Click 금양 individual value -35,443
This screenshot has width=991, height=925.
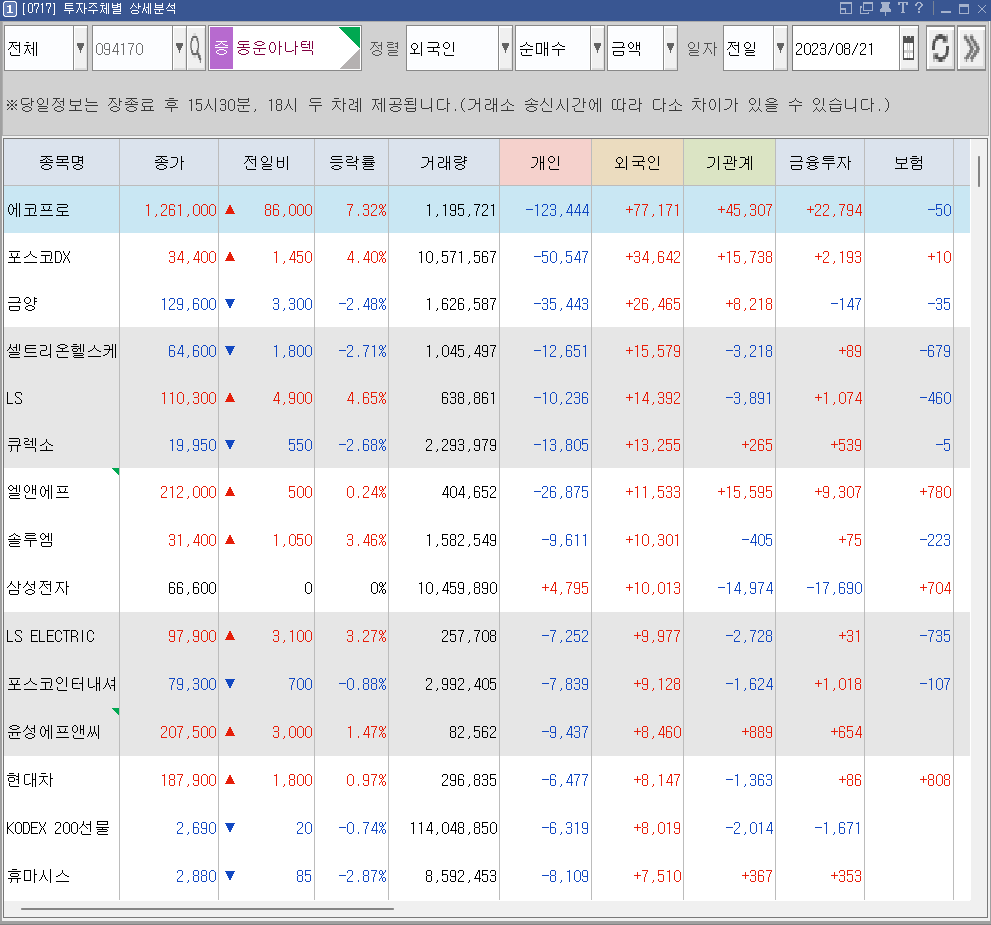[561, 305]
